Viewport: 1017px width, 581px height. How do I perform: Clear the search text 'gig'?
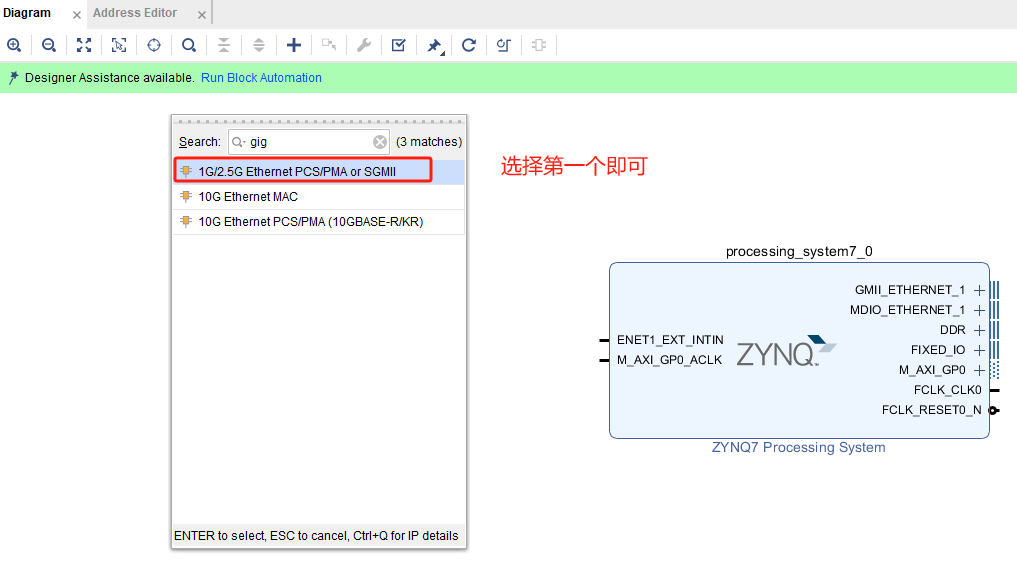pyautogui.click(x=380, y=142)
